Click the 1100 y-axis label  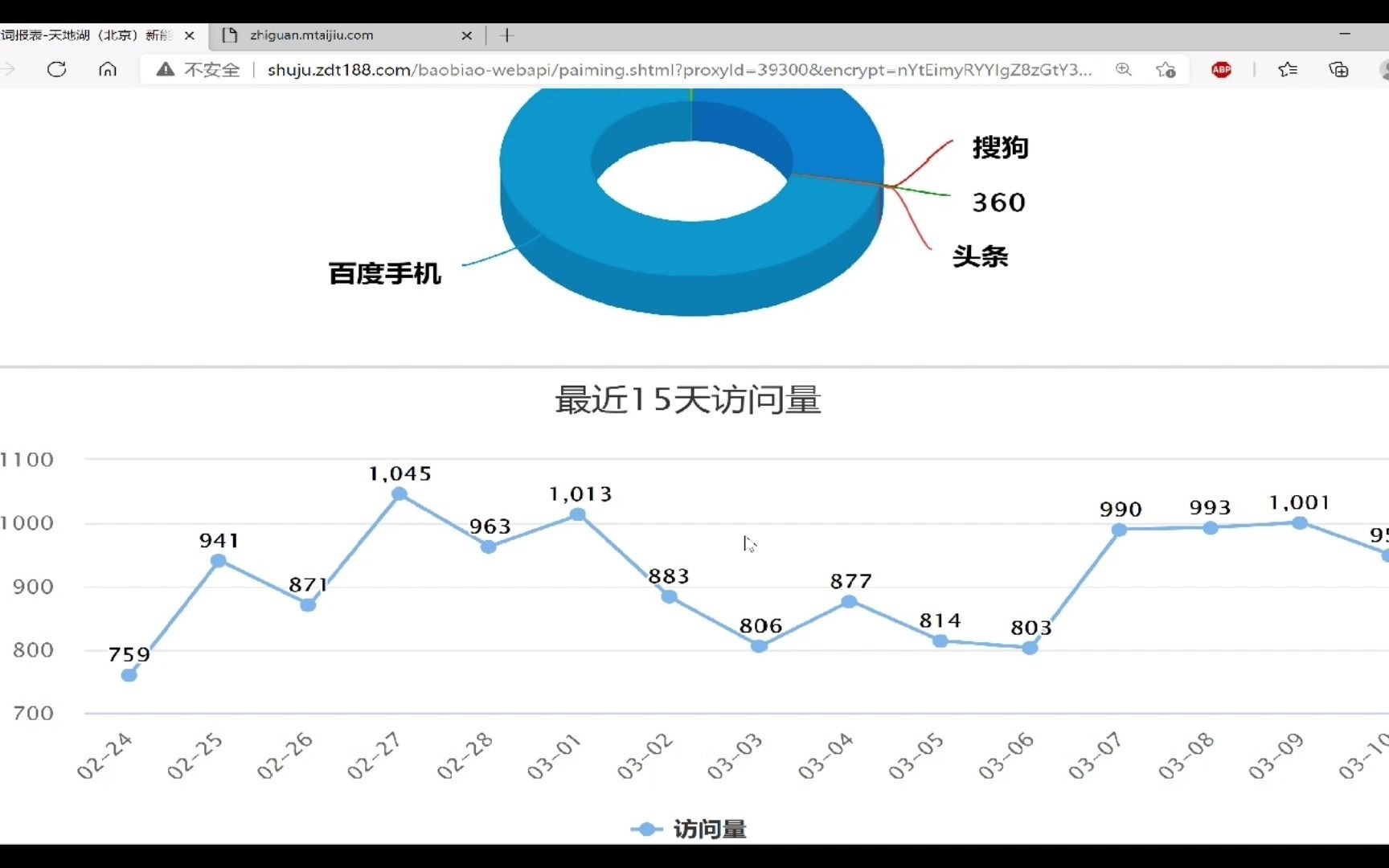tap(27, 460)
